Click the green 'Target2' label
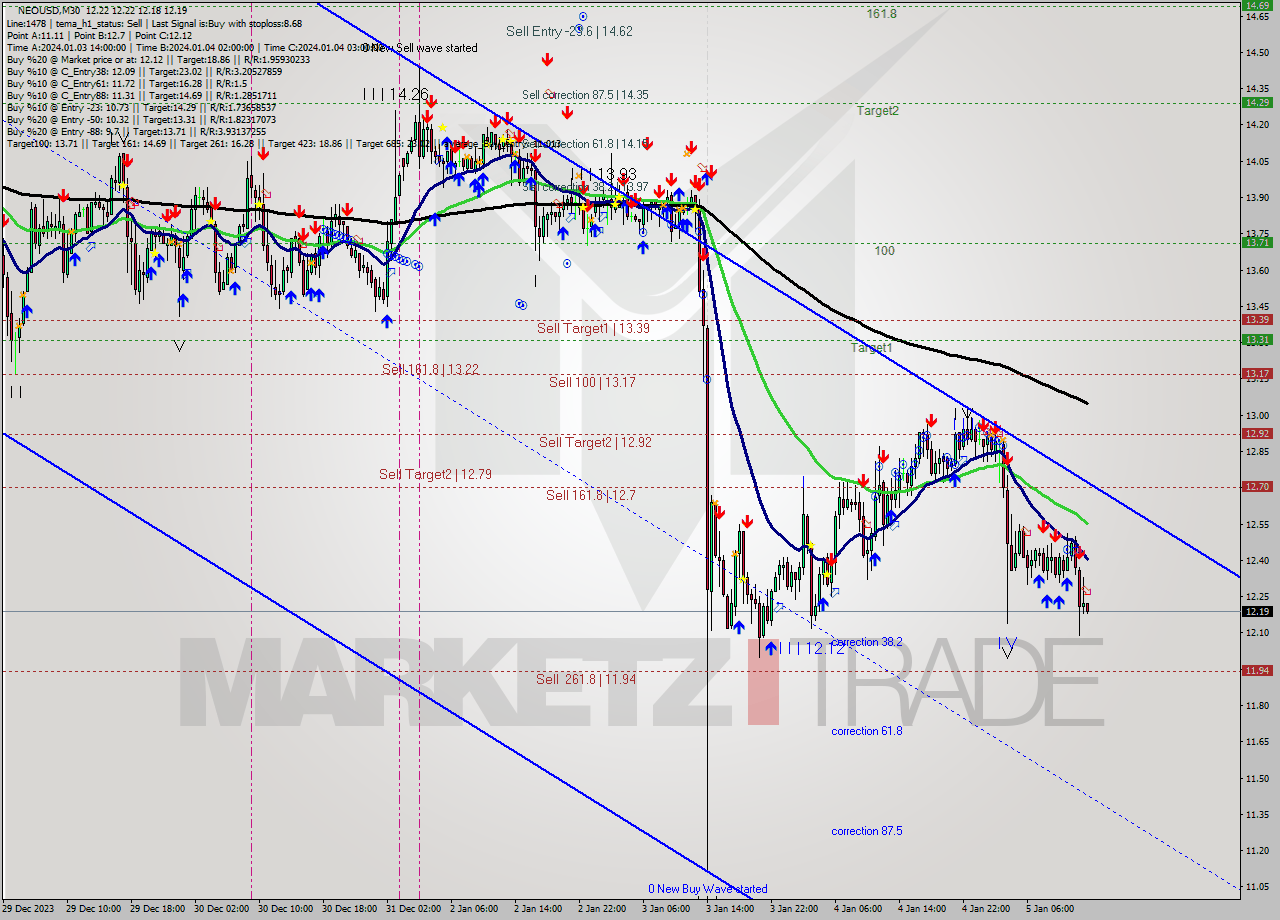This screenshot has height=920, width=1280. pyautogui.click(x=877, y=111)
